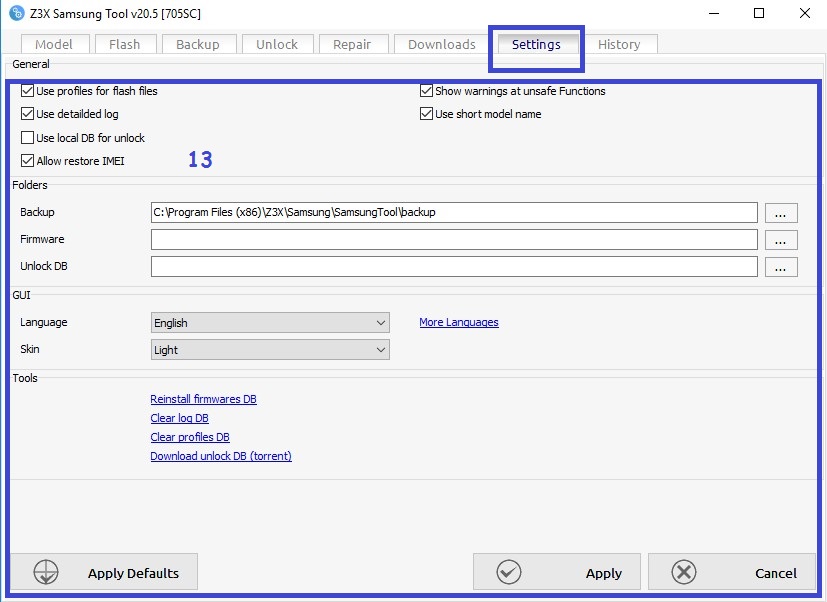The image size is (827, 602).
Task: Click in the Backup folder path field
Action: [x=454, y=213]
